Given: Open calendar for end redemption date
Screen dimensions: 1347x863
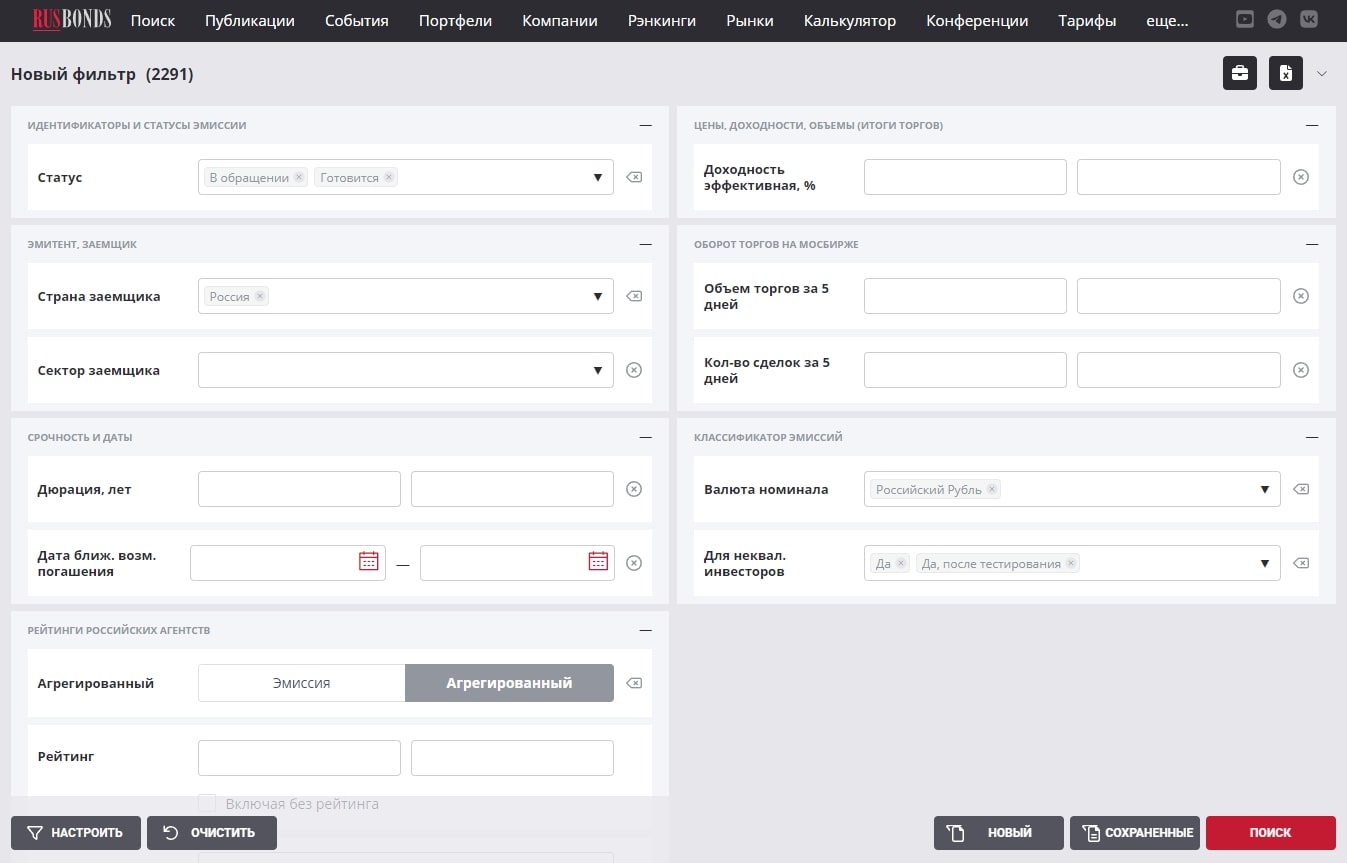Looking at the screenshot, I should coord(598,561).
